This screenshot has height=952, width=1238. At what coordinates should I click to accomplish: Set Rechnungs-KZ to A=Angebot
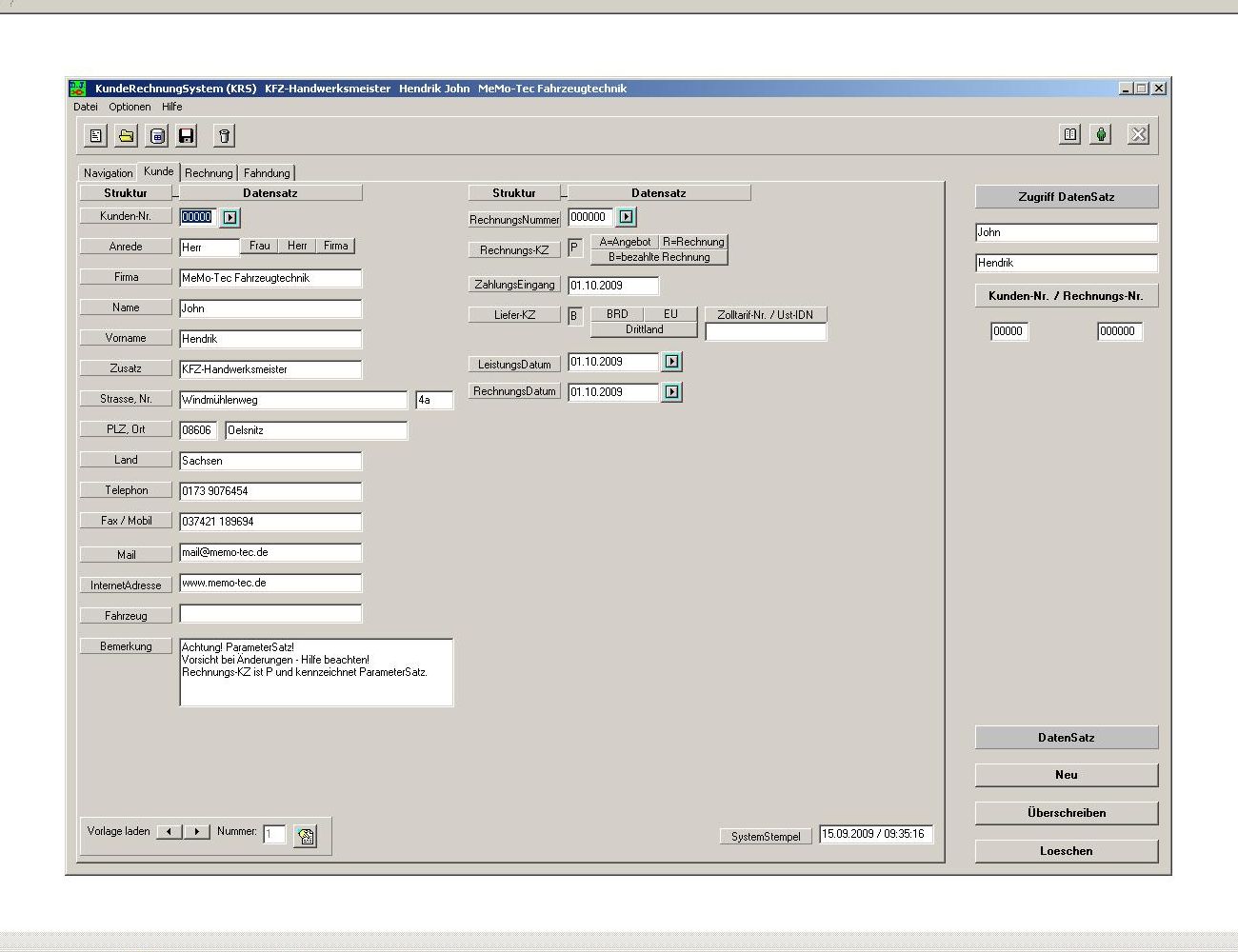[626, 242]
